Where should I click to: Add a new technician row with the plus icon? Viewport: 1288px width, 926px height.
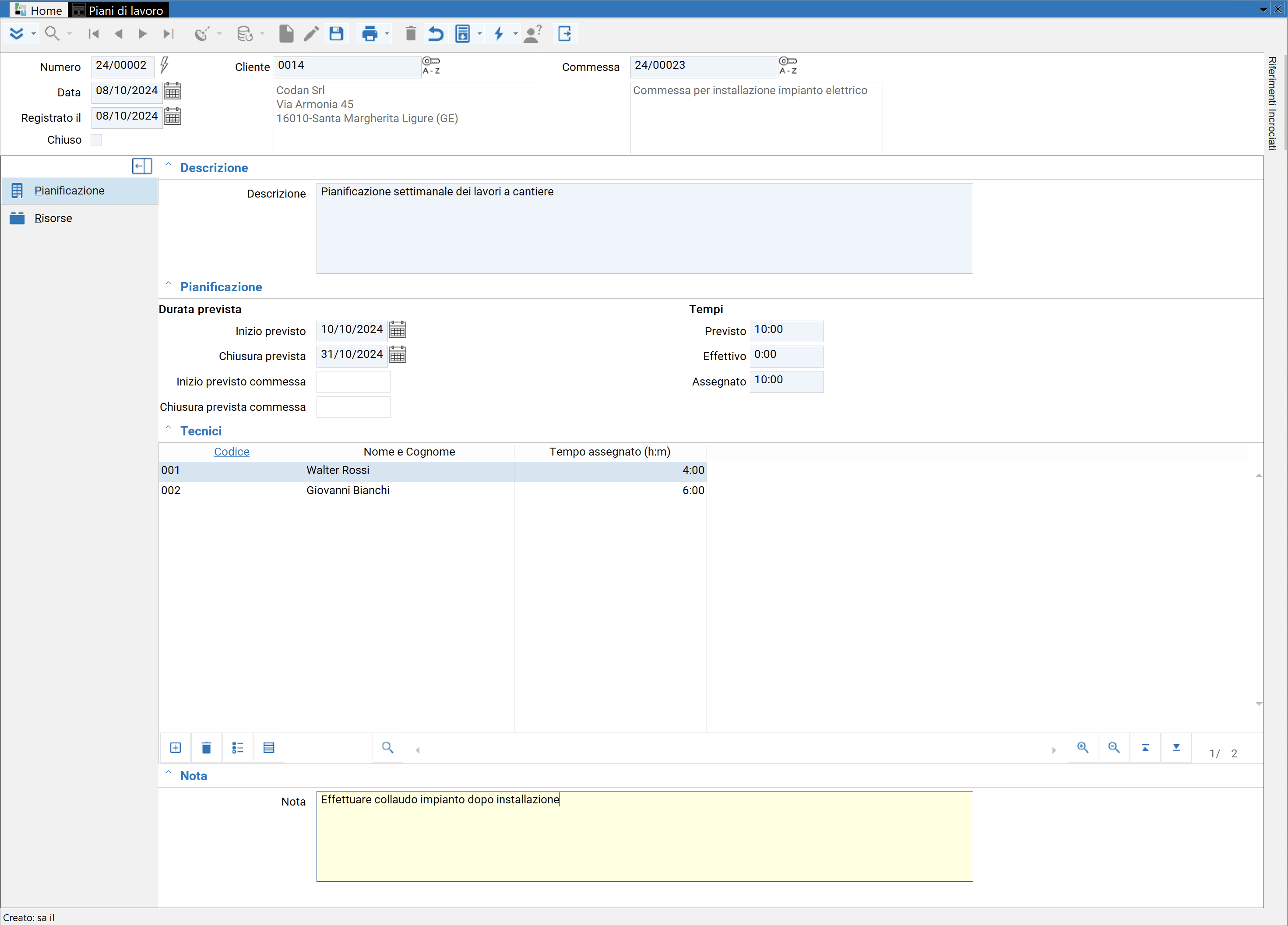coord(176,748)
